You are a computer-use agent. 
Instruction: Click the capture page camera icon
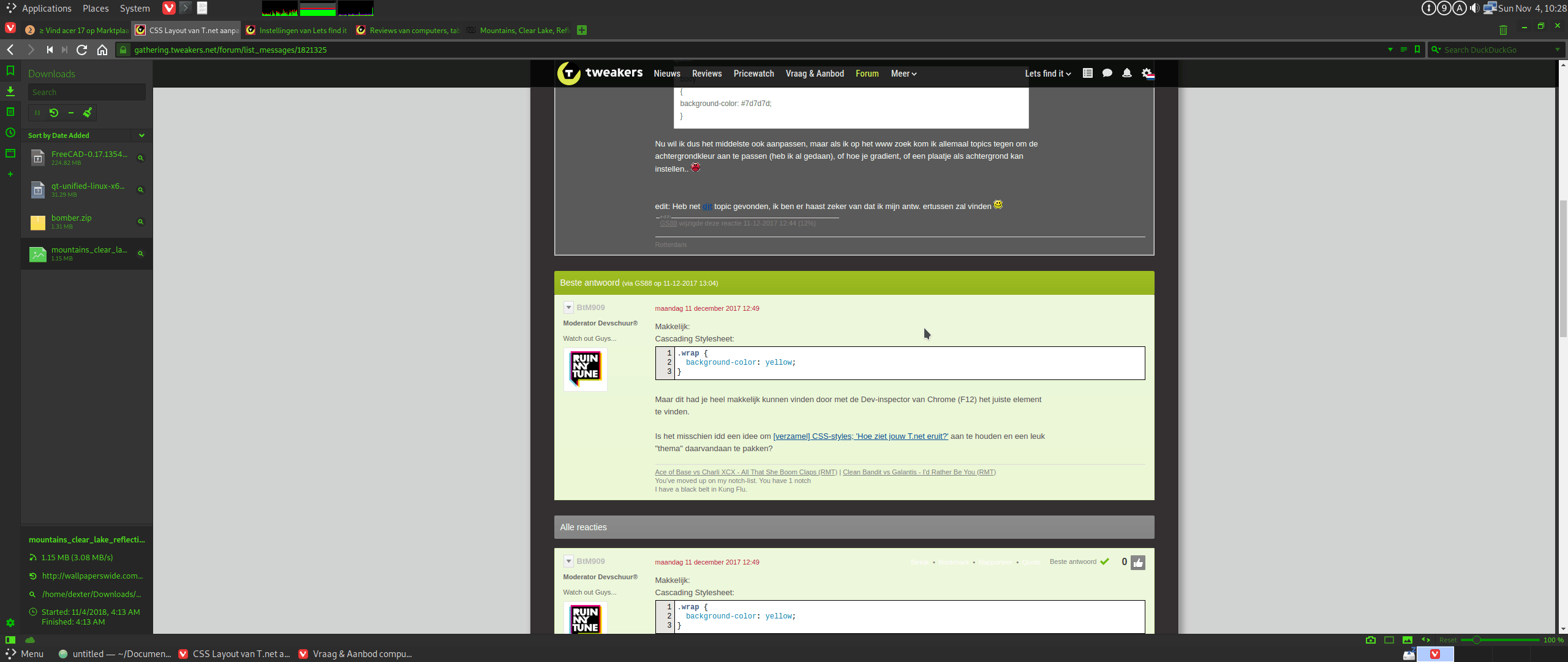[1371, 640]
